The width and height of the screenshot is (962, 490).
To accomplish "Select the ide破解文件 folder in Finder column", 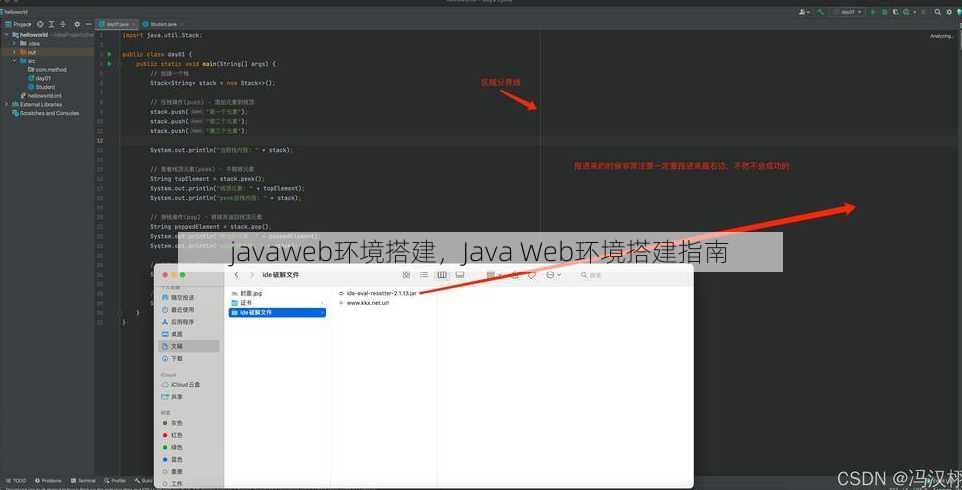I will (277, 313).
